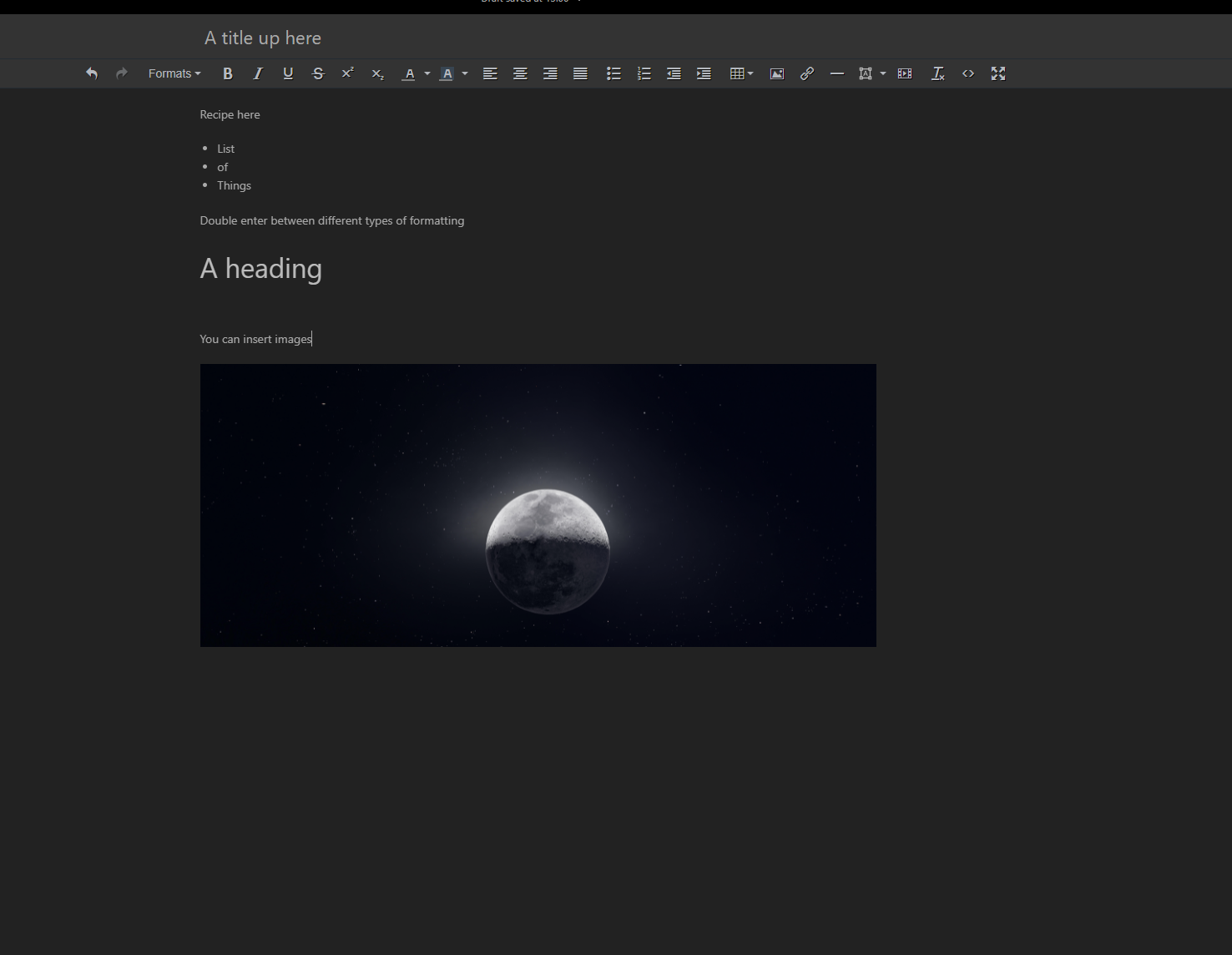This screenshot has width=1232, height=955.
Task: Apply a numbered list
Action: coord(644,73)
